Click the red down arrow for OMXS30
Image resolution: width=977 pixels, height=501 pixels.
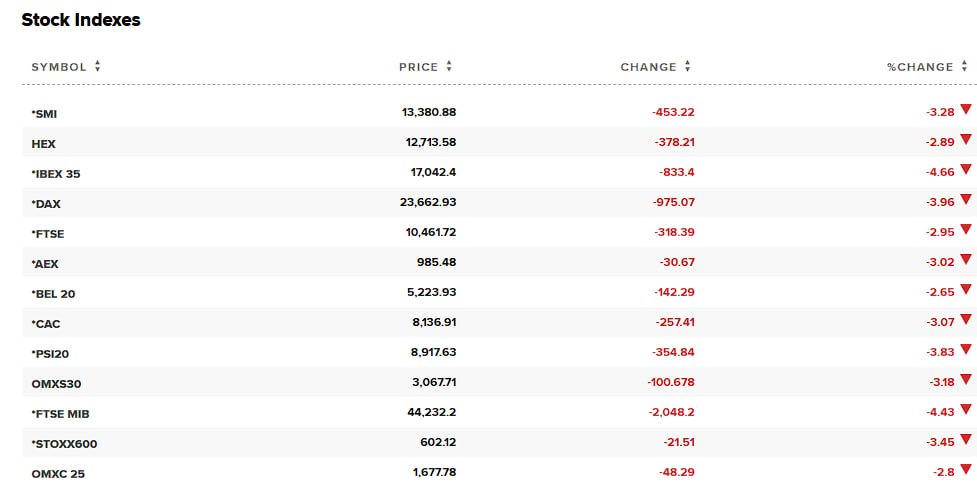(x=966, y=379)
